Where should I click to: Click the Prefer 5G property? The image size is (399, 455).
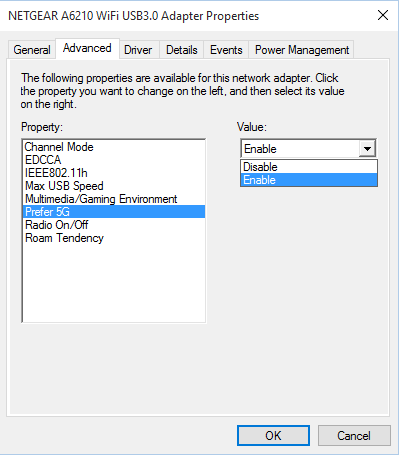114,212
